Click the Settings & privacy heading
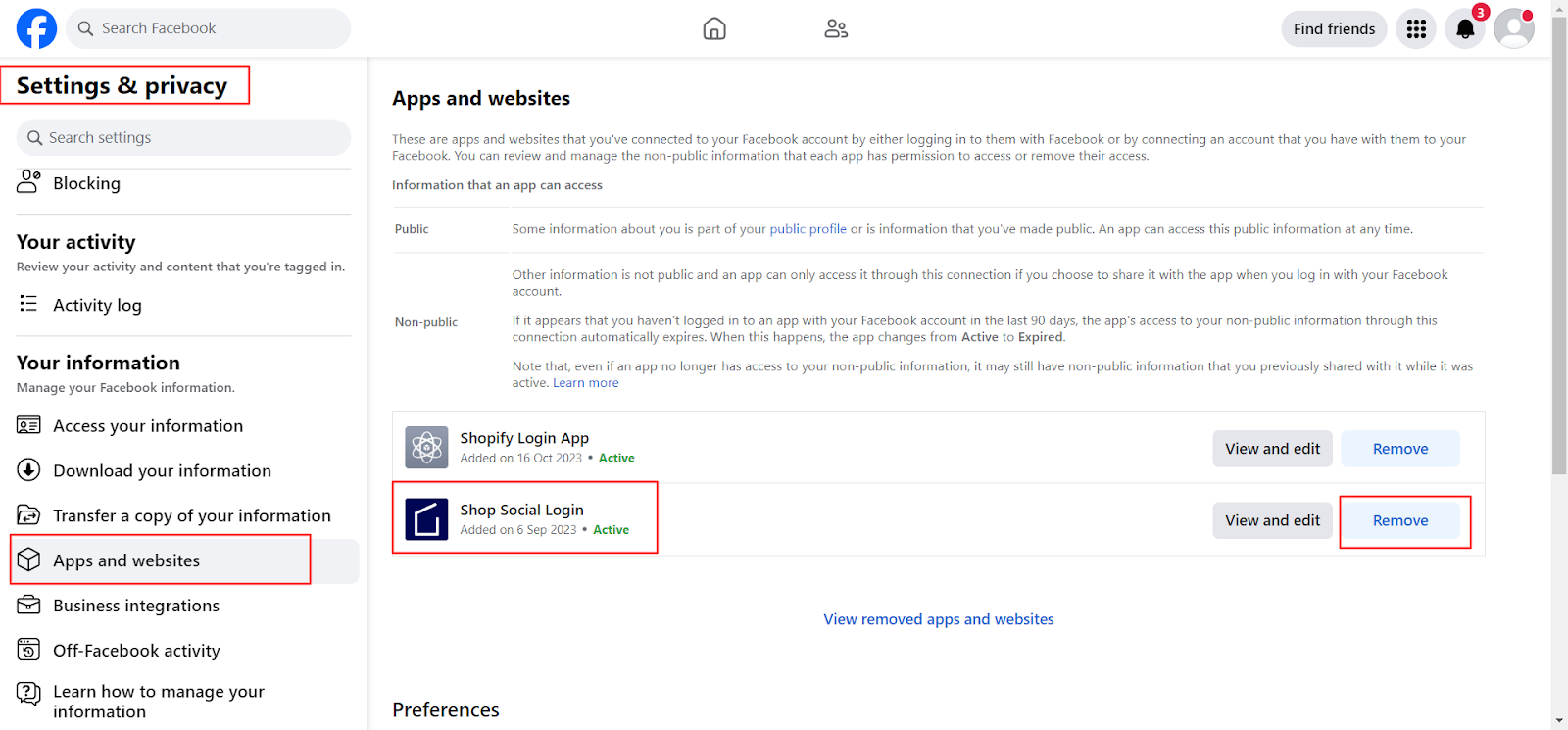Viewport: 1568px width, 730px height. (122, 86)
